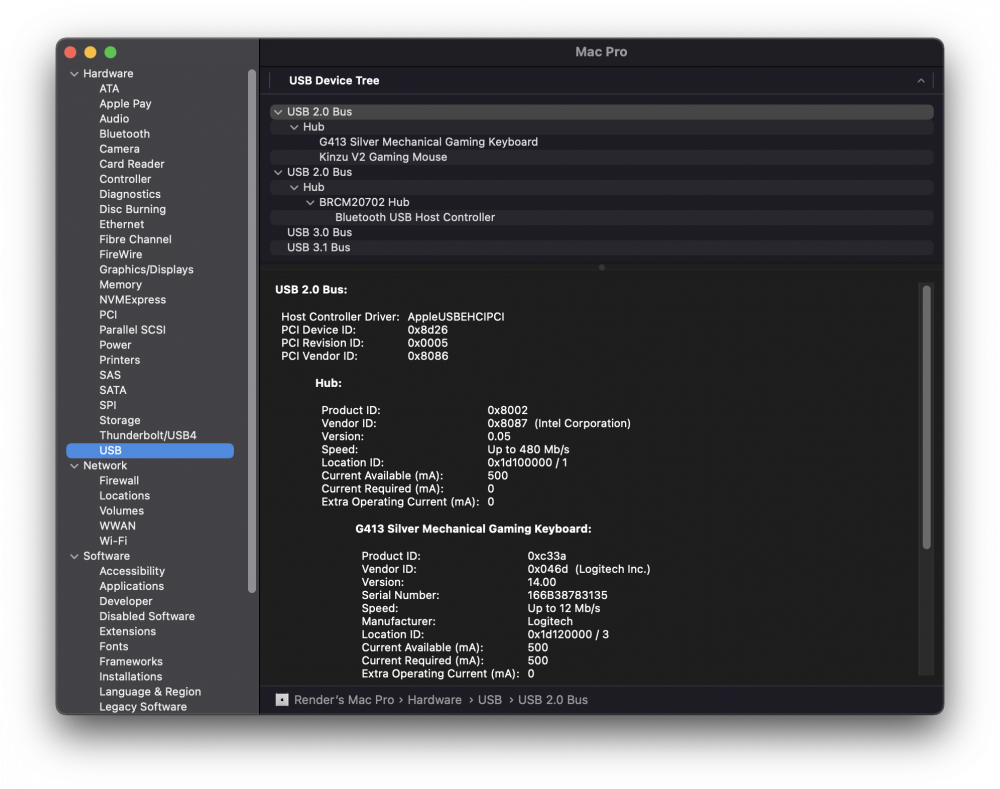1000x789 pixels.
Task: Collapse the first USB 2.0 Bus chevron
Action: click(278, 112)
